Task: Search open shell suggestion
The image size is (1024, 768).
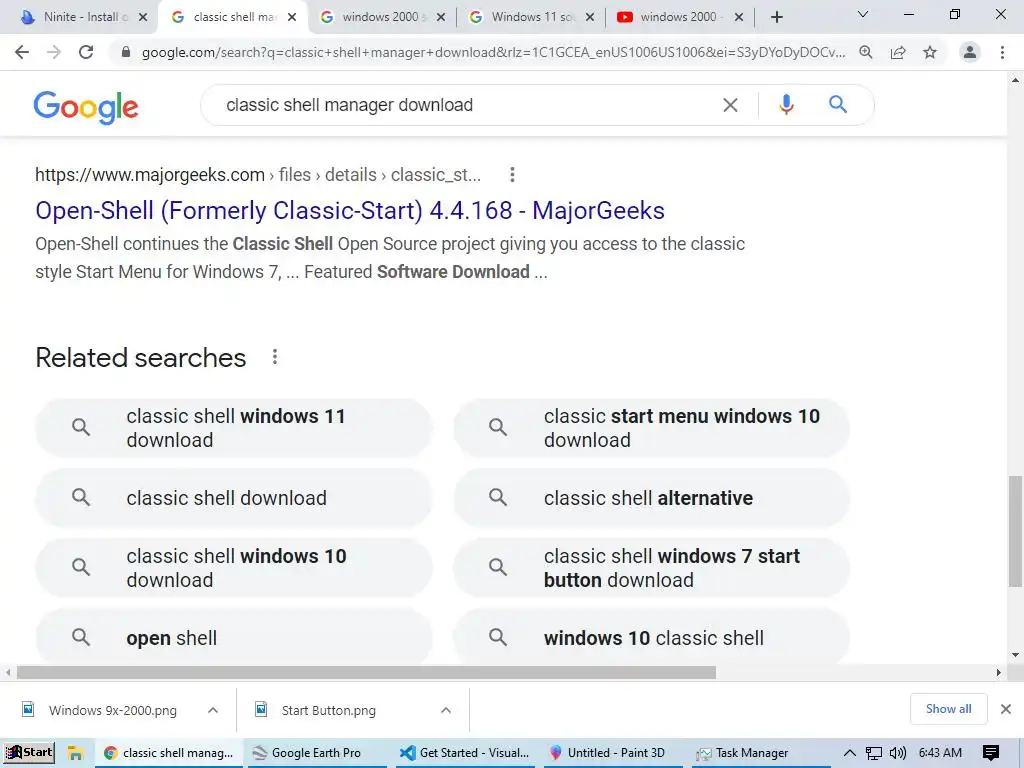Action: (234, 637)
